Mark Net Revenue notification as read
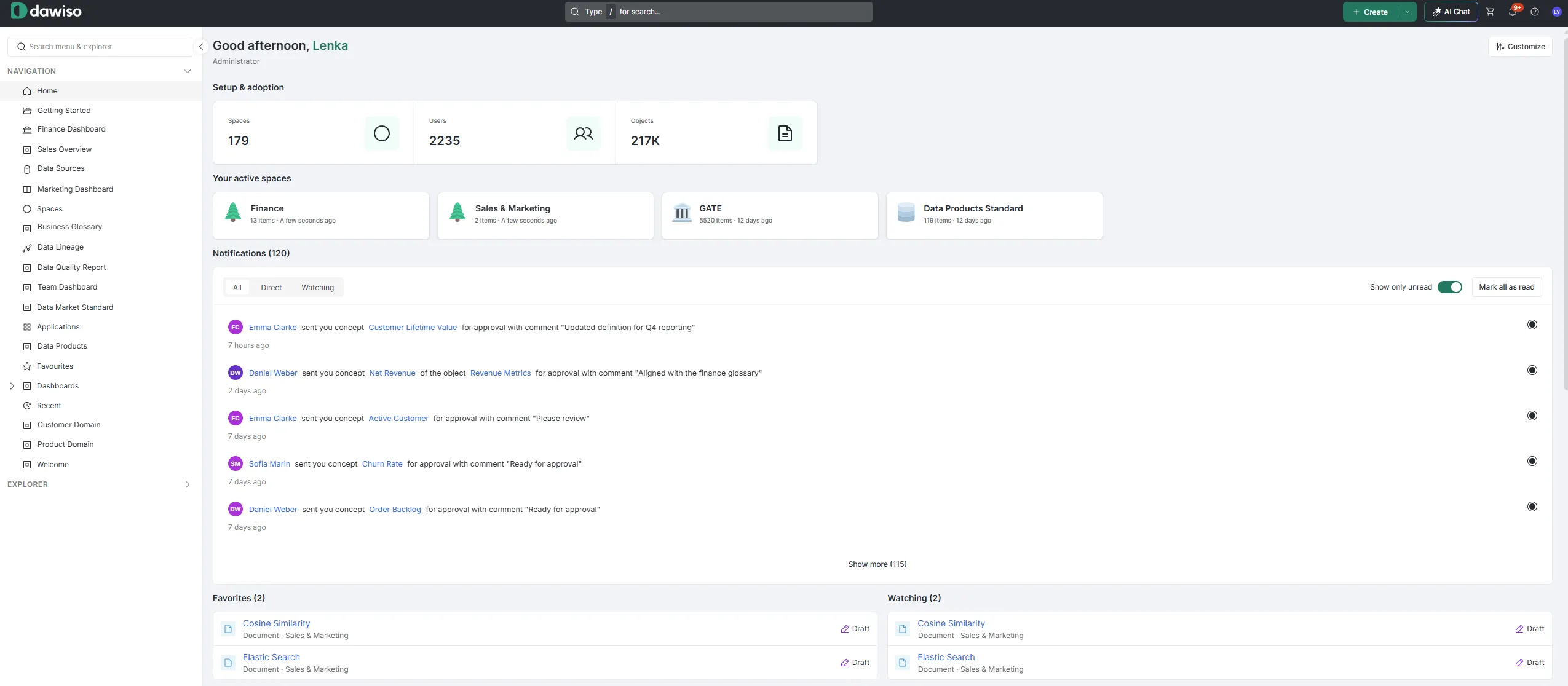 (x=1532, y=370)
